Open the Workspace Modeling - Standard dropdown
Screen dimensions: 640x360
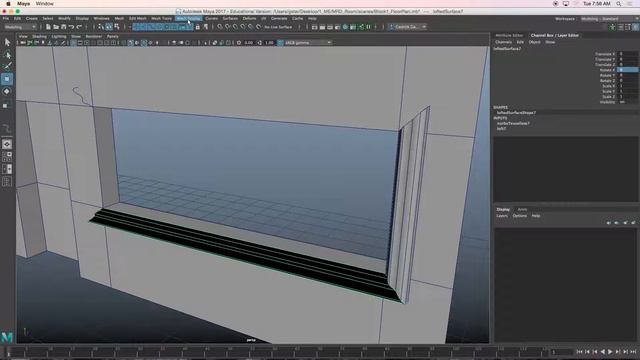pos(609,19)
